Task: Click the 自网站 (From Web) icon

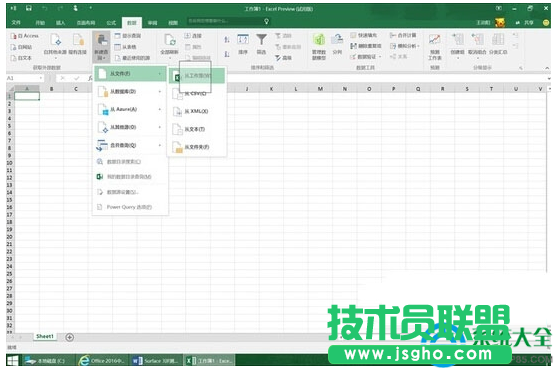Action: (x=13, y=47)
